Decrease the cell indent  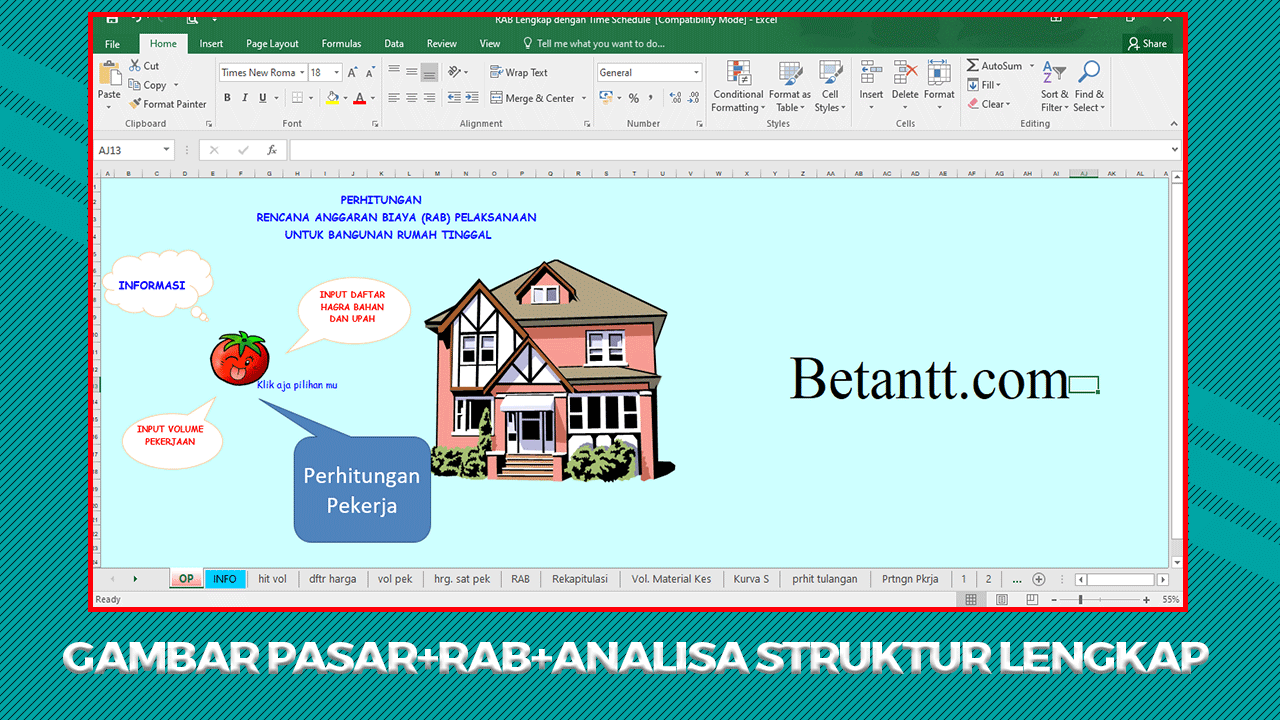tap(455, 98)
